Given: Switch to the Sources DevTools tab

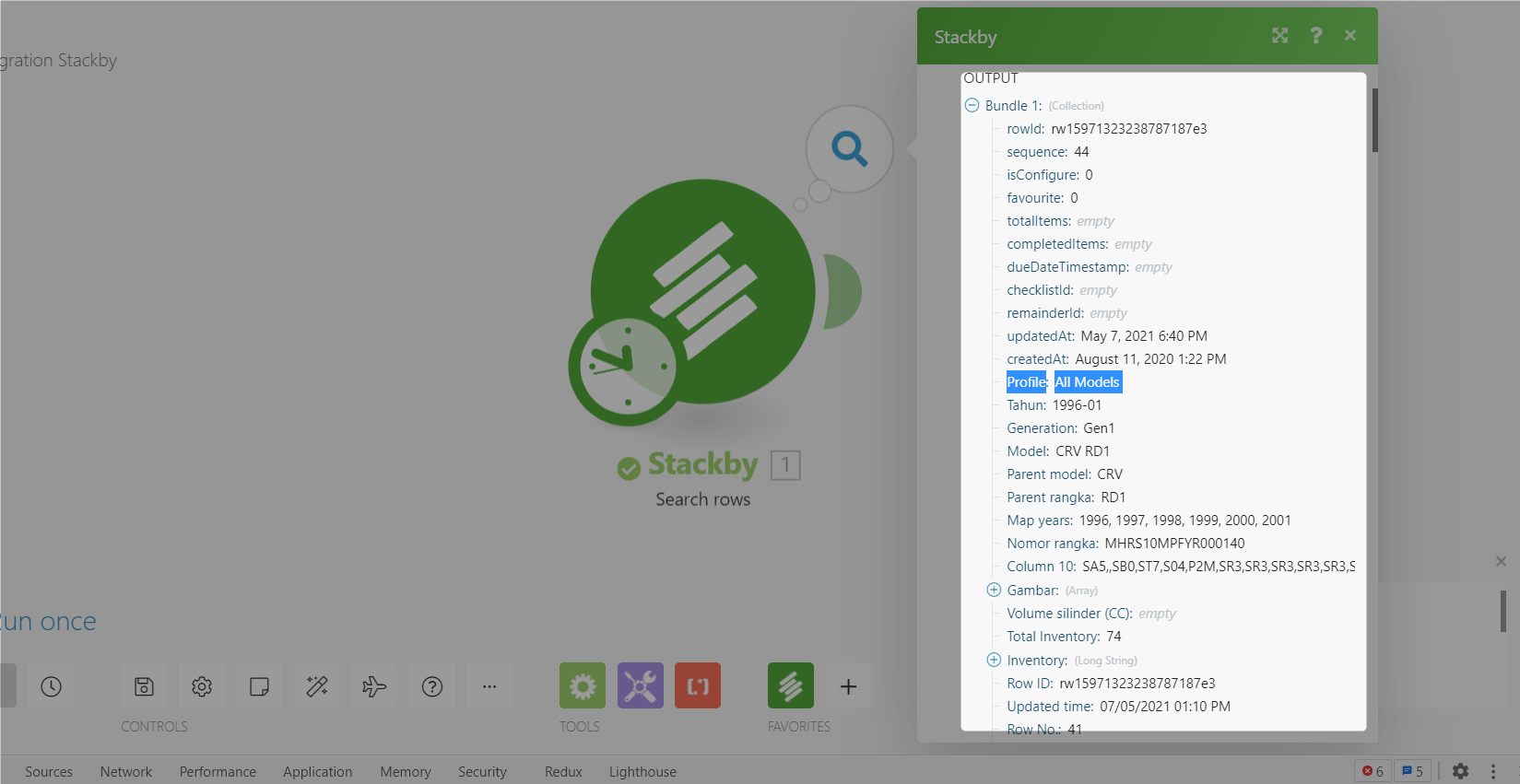Looking at the screenshot, I should click(x=49, y=772).
